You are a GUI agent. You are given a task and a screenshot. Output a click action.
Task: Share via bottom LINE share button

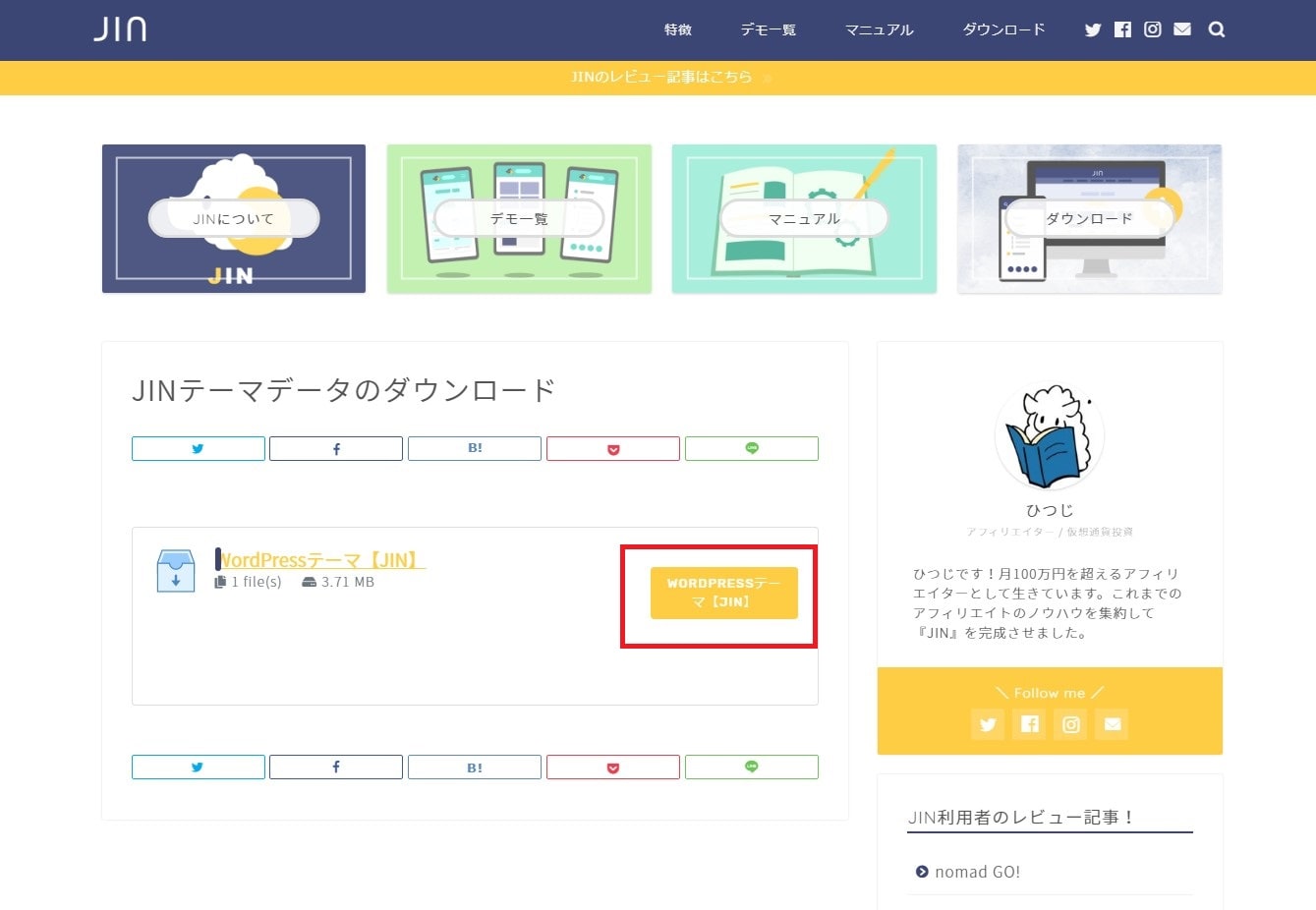click(x=752, y=767)
